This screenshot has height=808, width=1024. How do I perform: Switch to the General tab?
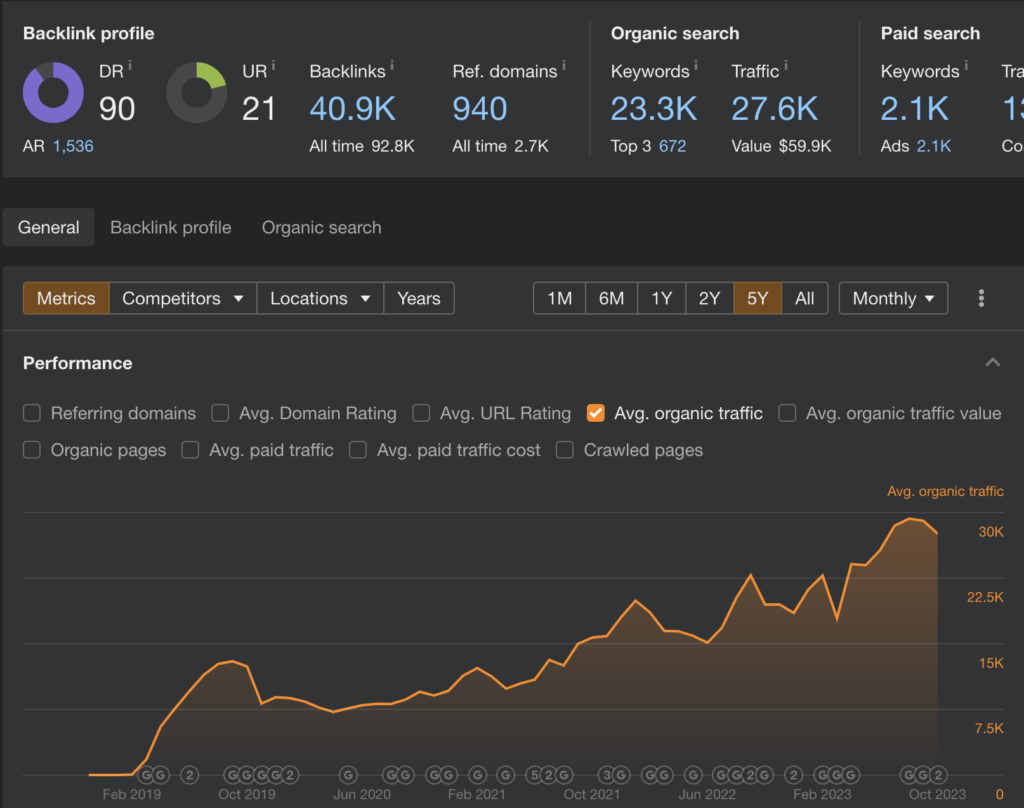(x=48, y=227)
